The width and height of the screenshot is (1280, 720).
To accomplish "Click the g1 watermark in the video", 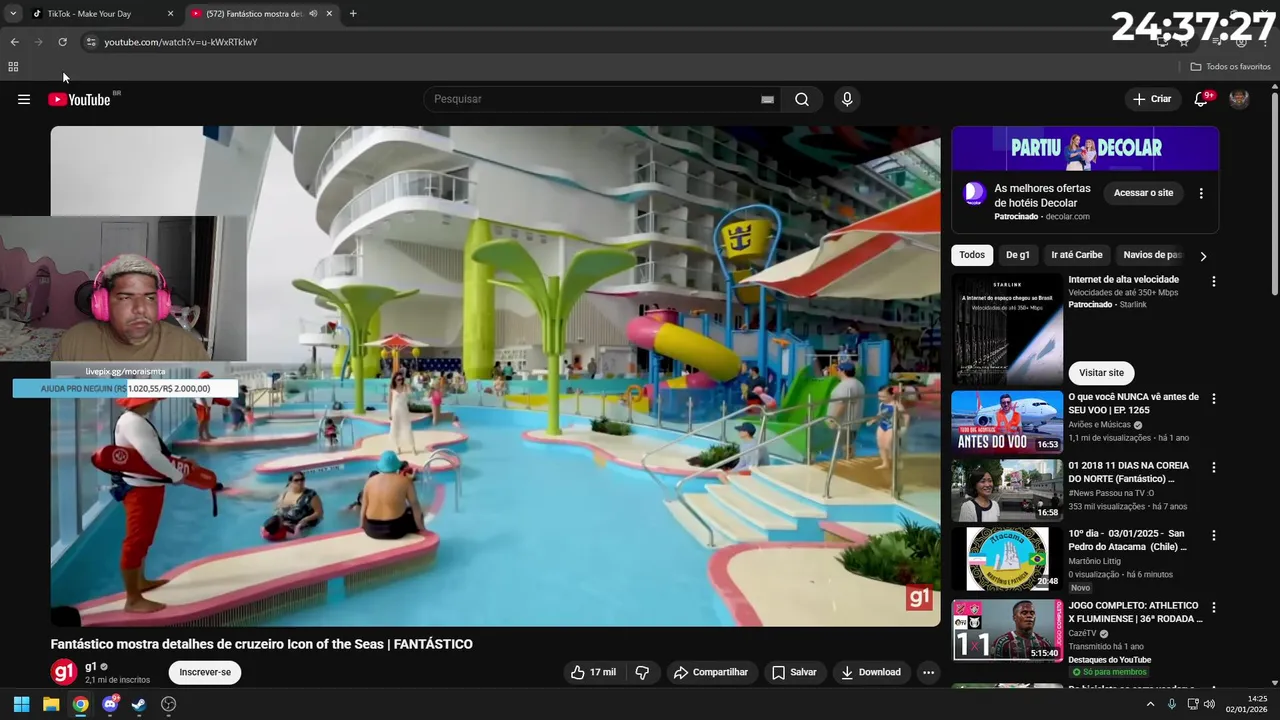I will point(919,598).
